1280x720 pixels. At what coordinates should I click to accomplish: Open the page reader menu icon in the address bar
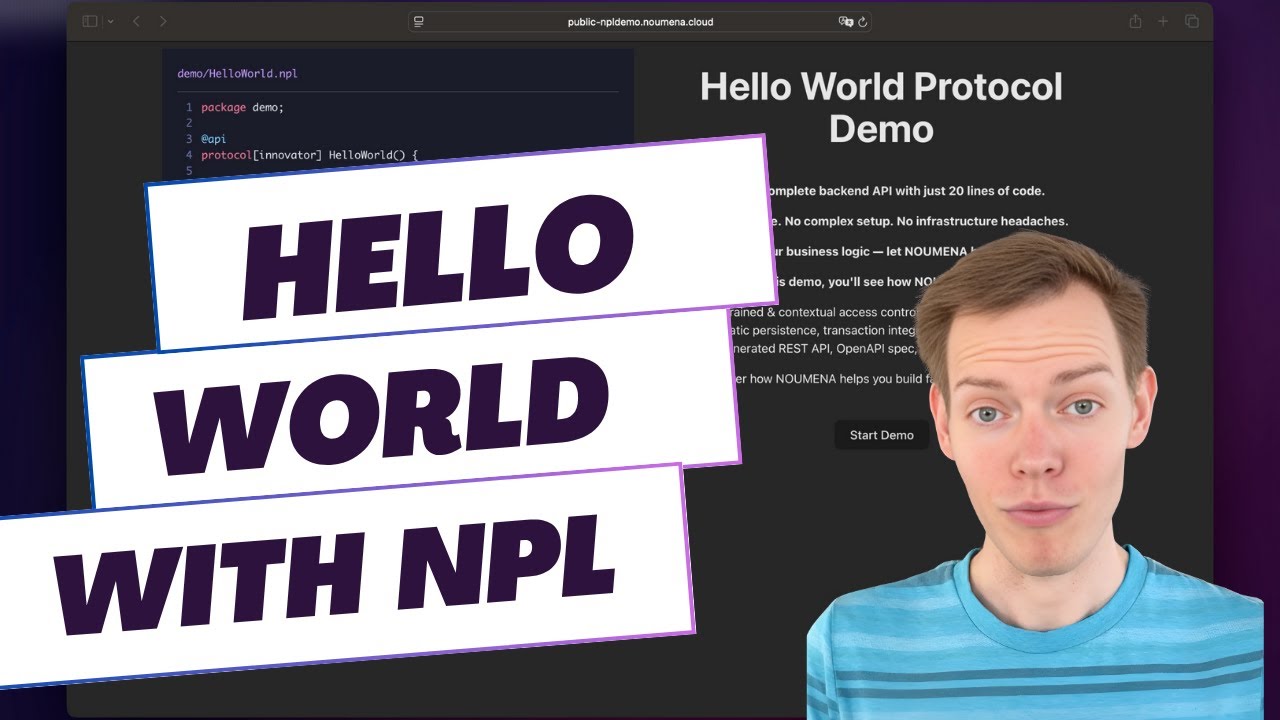coord(419,22)
